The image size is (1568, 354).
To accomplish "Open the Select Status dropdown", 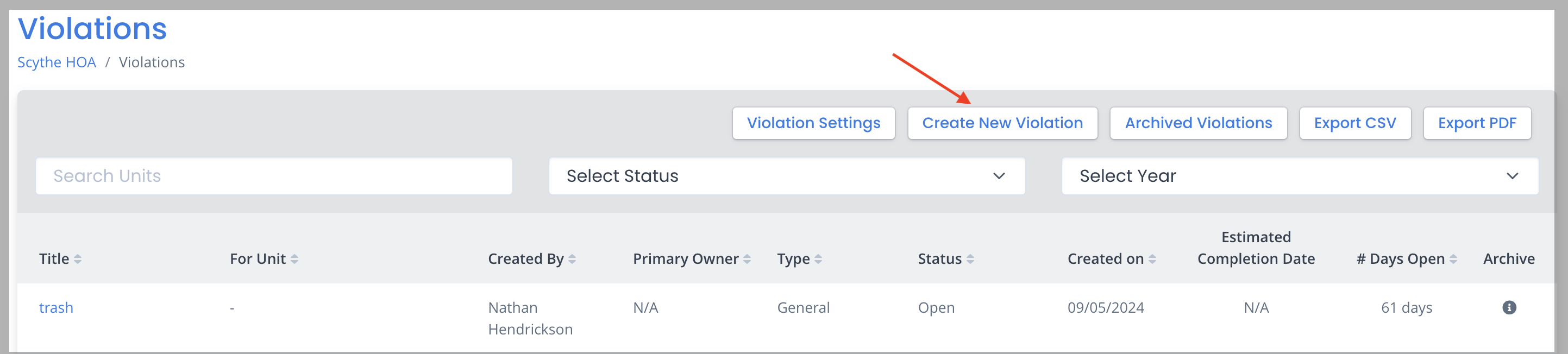I will [786, 176].
